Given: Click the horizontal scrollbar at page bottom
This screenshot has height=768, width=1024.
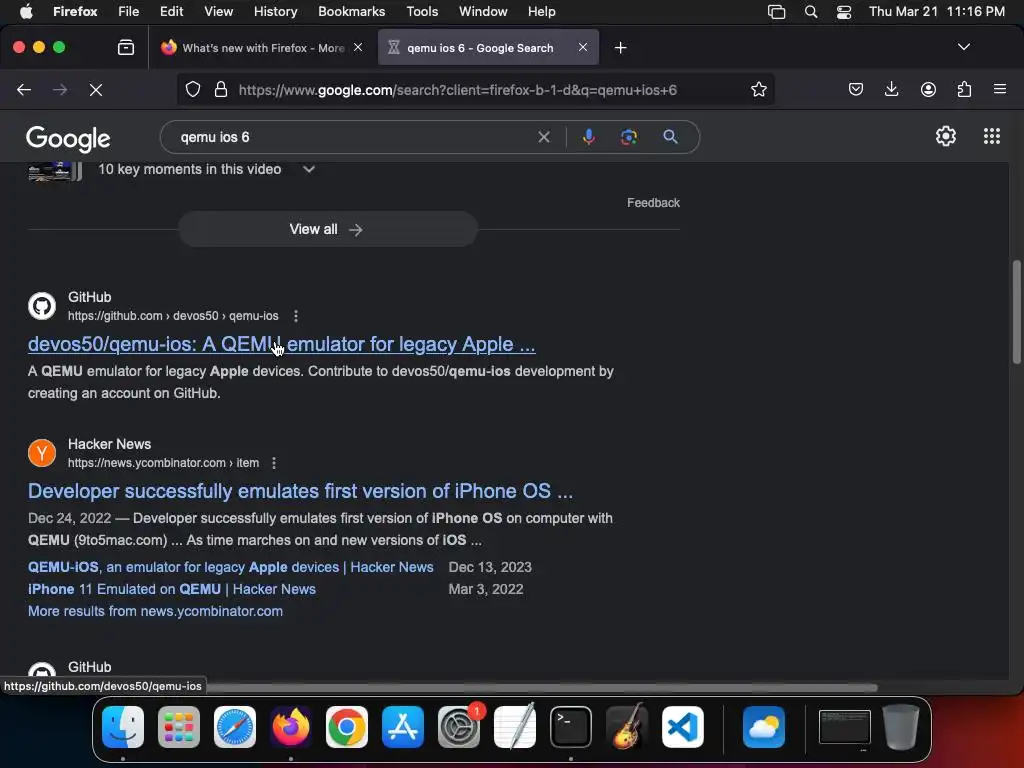Looking at the screenshot, I should click(x=542, y=687).
